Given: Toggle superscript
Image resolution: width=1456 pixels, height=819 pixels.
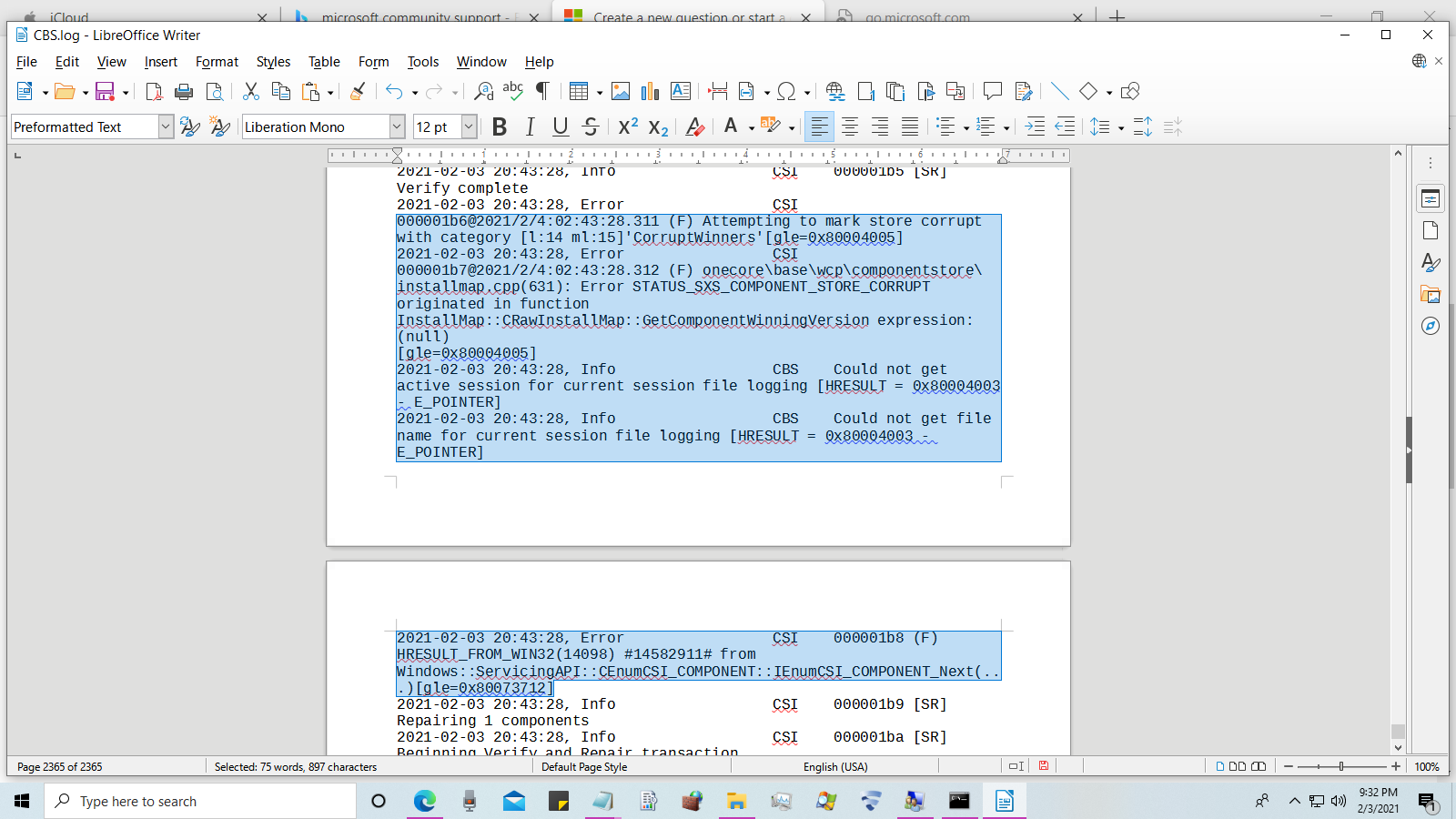Looking at the screenshot, I should tap(628, 126).
